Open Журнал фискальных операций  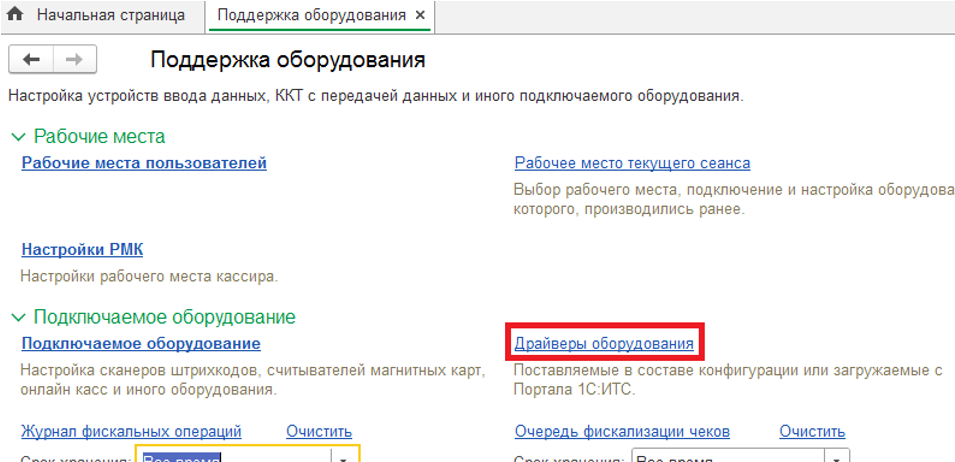point(131,432)
